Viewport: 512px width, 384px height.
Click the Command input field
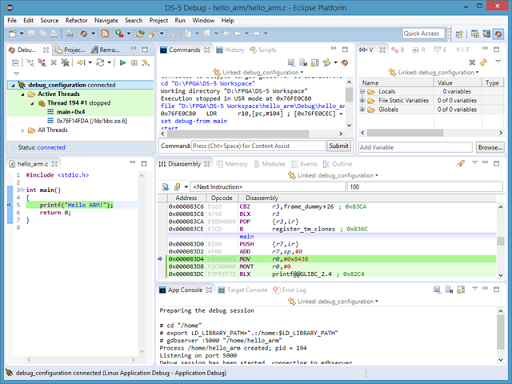coord(258,146)
